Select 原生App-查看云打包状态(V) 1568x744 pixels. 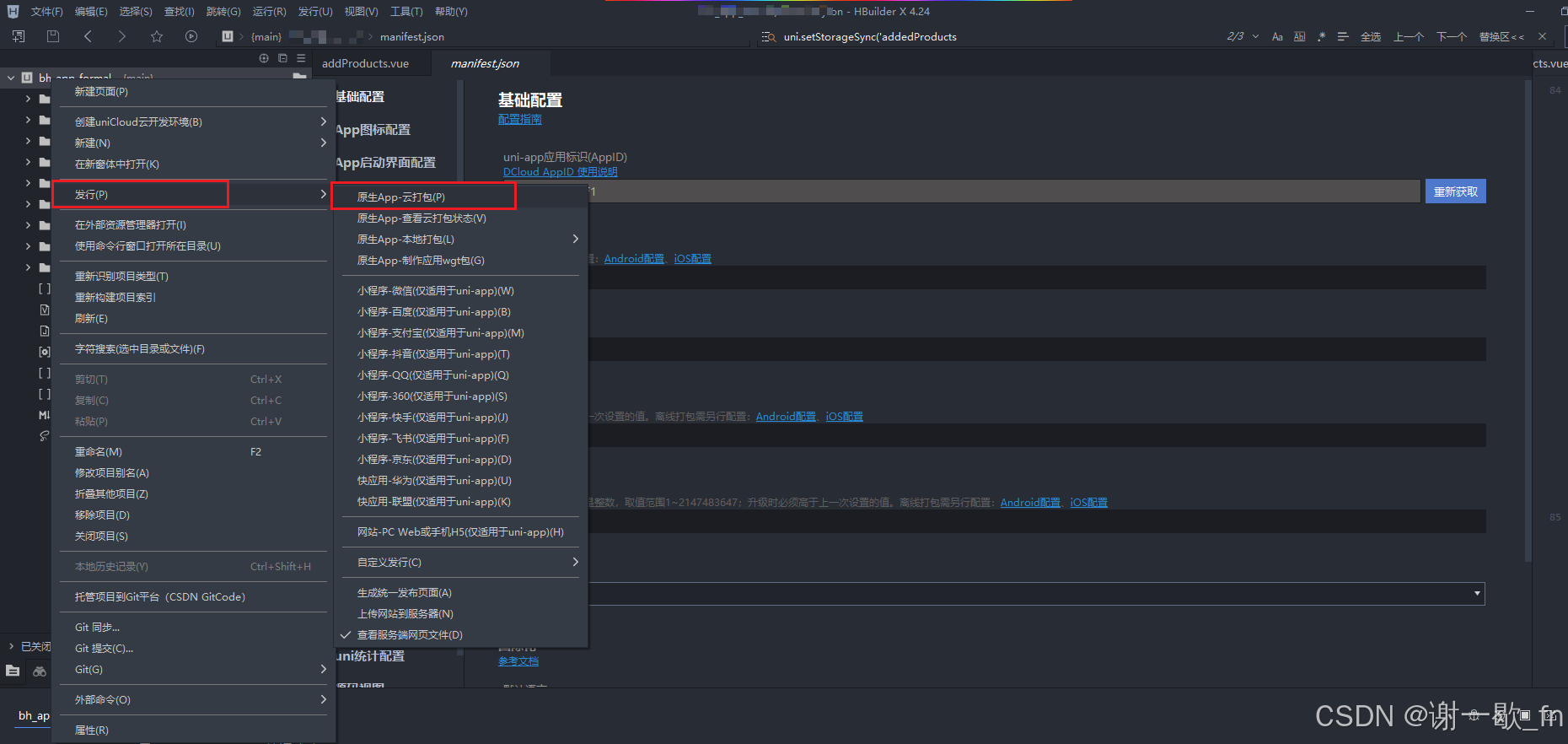460,218
